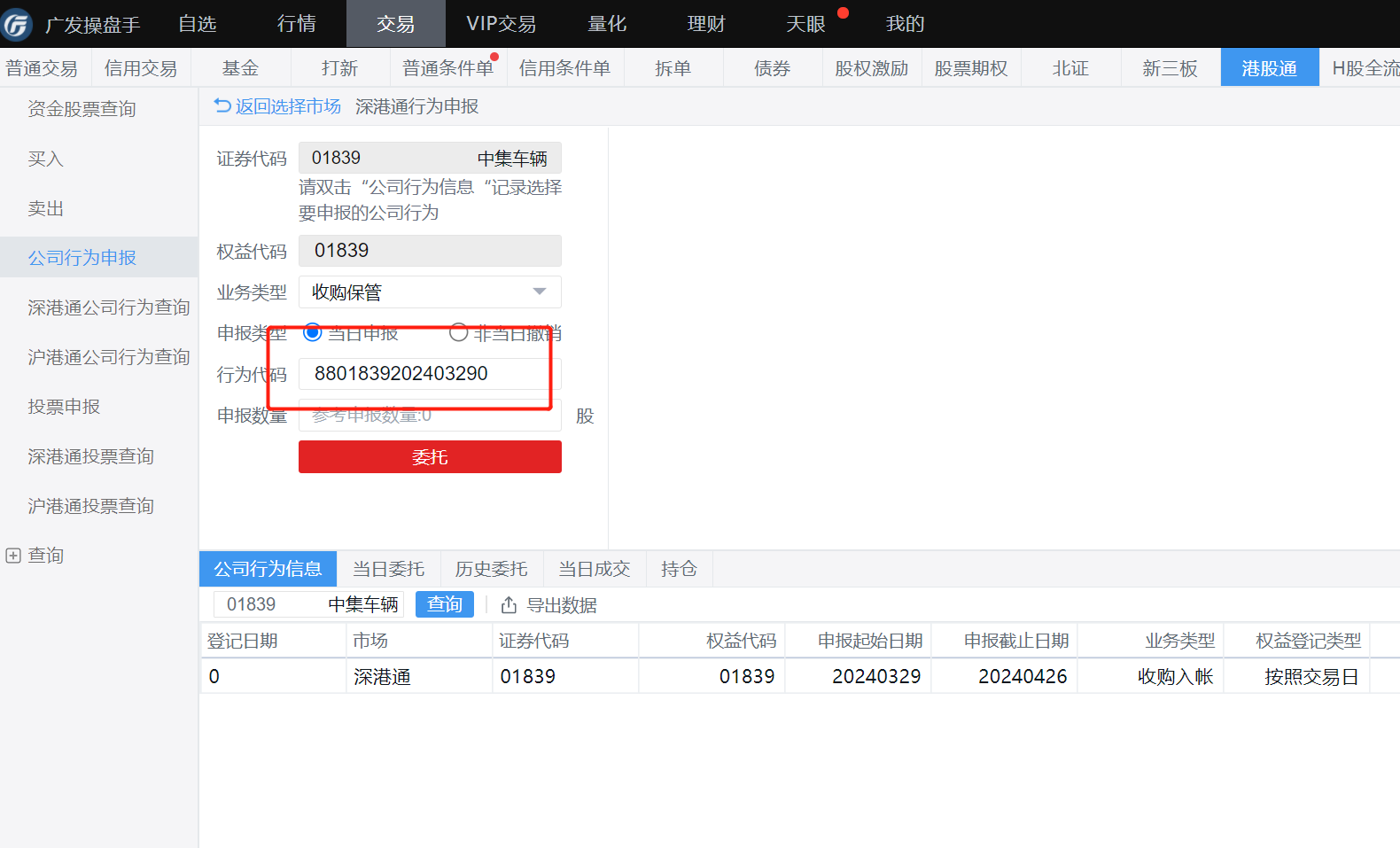1400x848 pixels.
Task: Open the 量化 top menu
Action: pos(607,24)
